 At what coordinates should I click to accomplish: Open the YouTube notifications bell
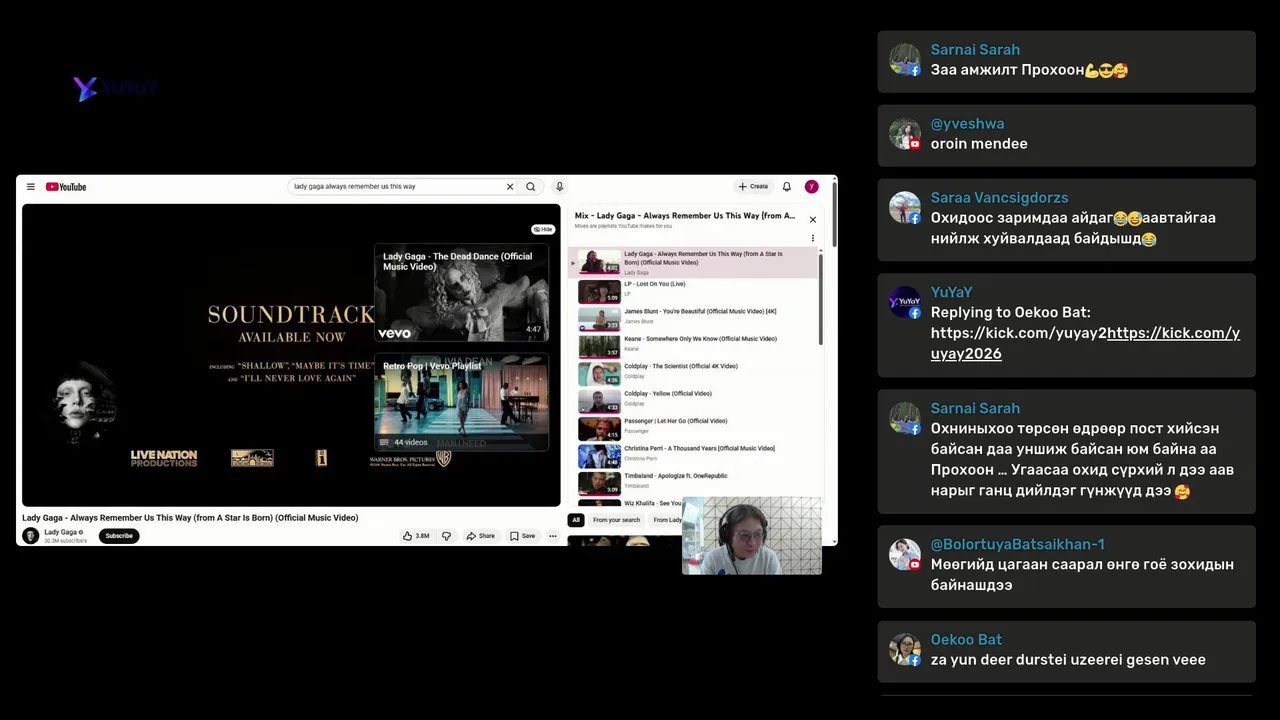point(787,186)
